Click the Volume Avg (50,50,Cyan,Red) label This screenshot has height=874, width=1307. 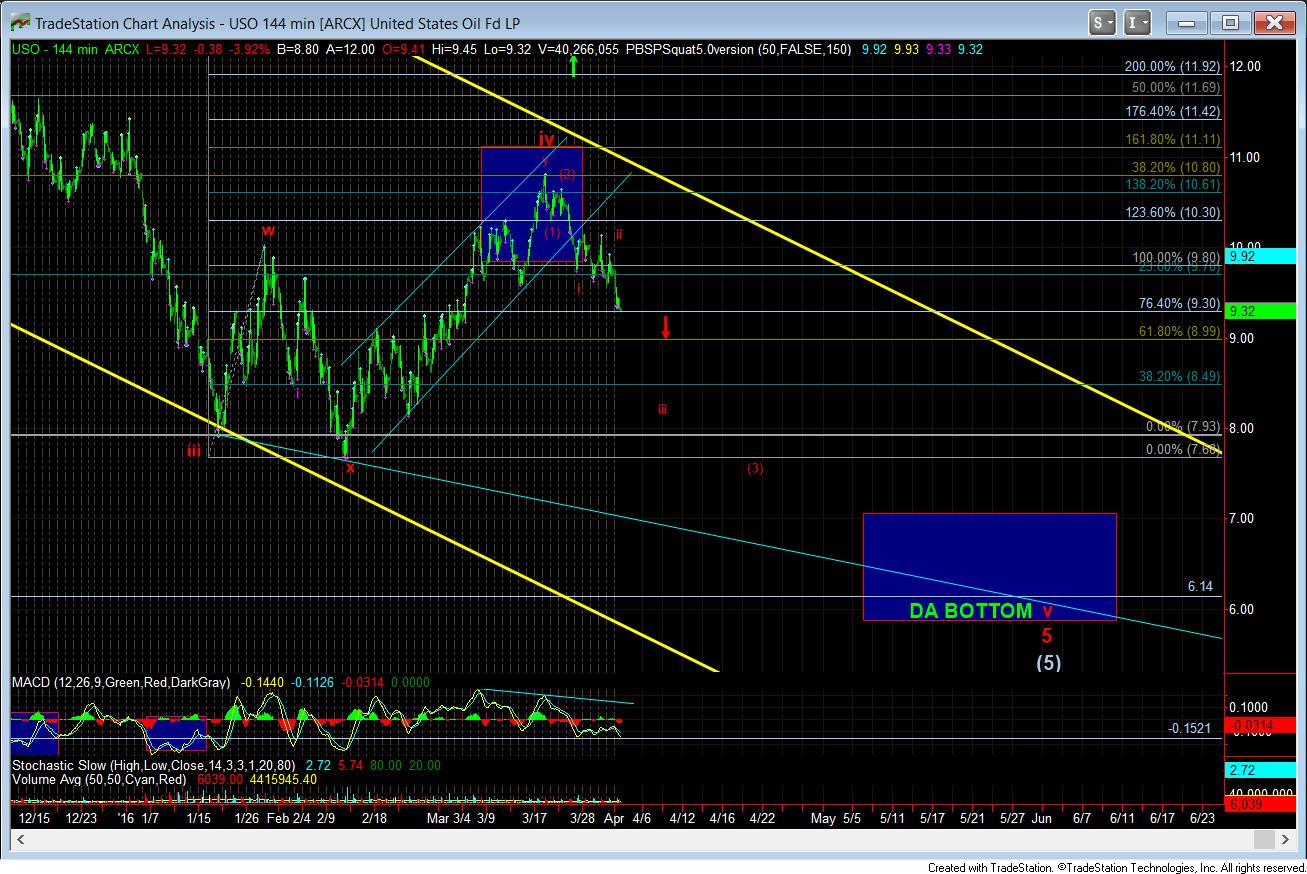[99, 778]
